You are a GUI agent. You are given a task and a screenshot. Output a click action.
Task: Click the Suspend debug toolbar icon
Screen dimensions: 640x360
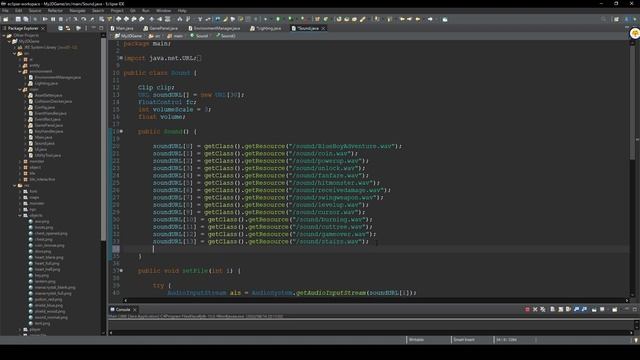pos(53,19)
